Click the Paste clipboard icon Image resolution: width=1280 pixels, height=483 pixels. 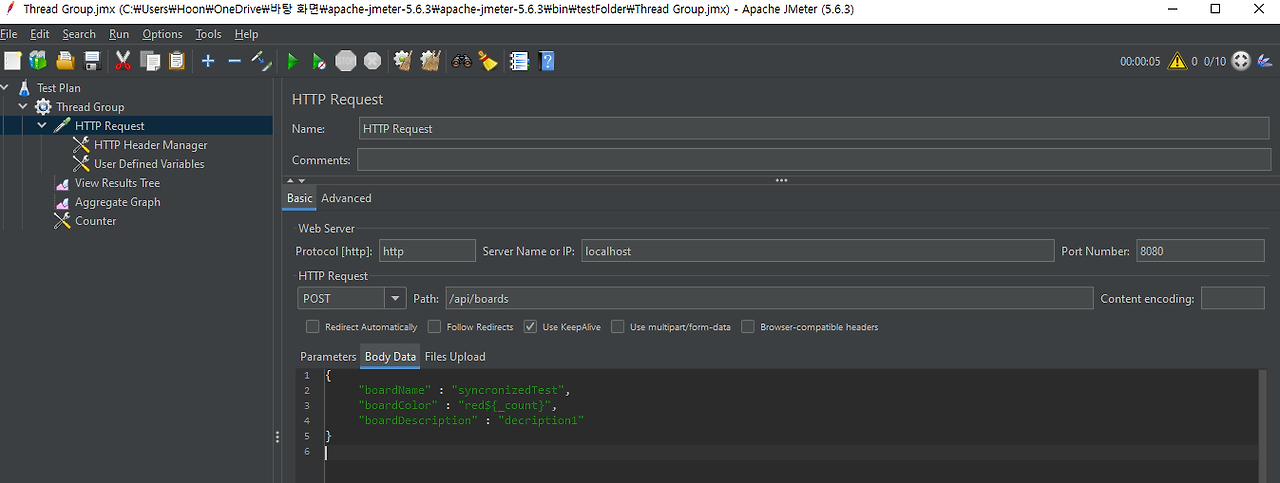point(177,61)
